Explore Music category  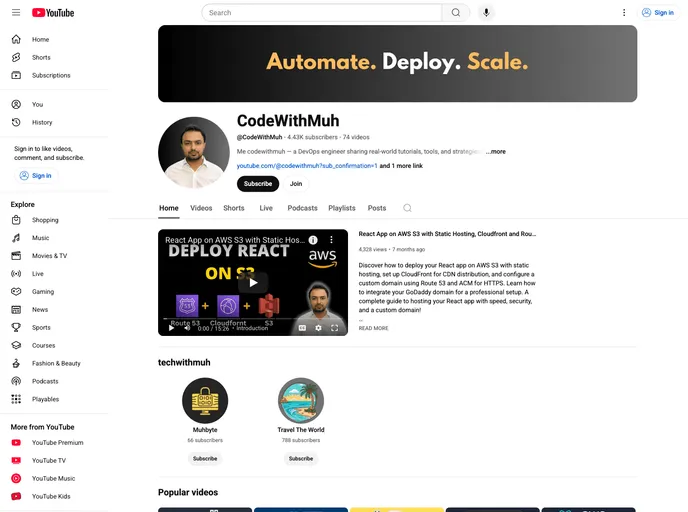[x=54, y=238]
